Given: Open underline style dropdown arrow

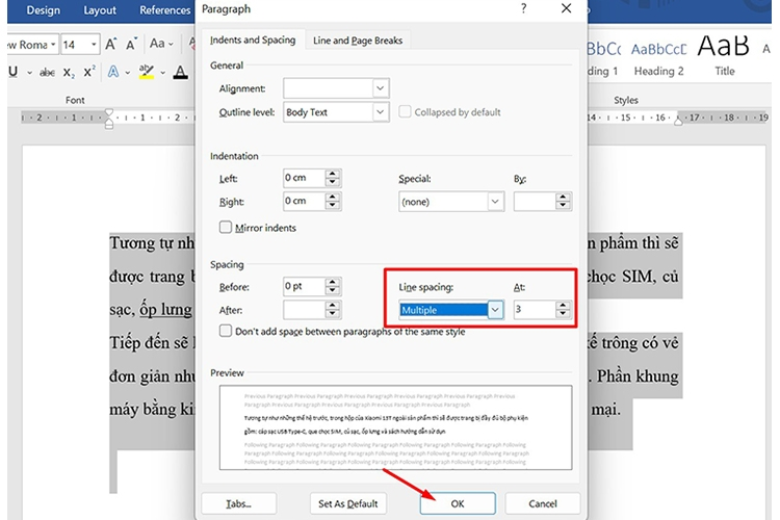Looking at the screenshot, I should point(29,73).
